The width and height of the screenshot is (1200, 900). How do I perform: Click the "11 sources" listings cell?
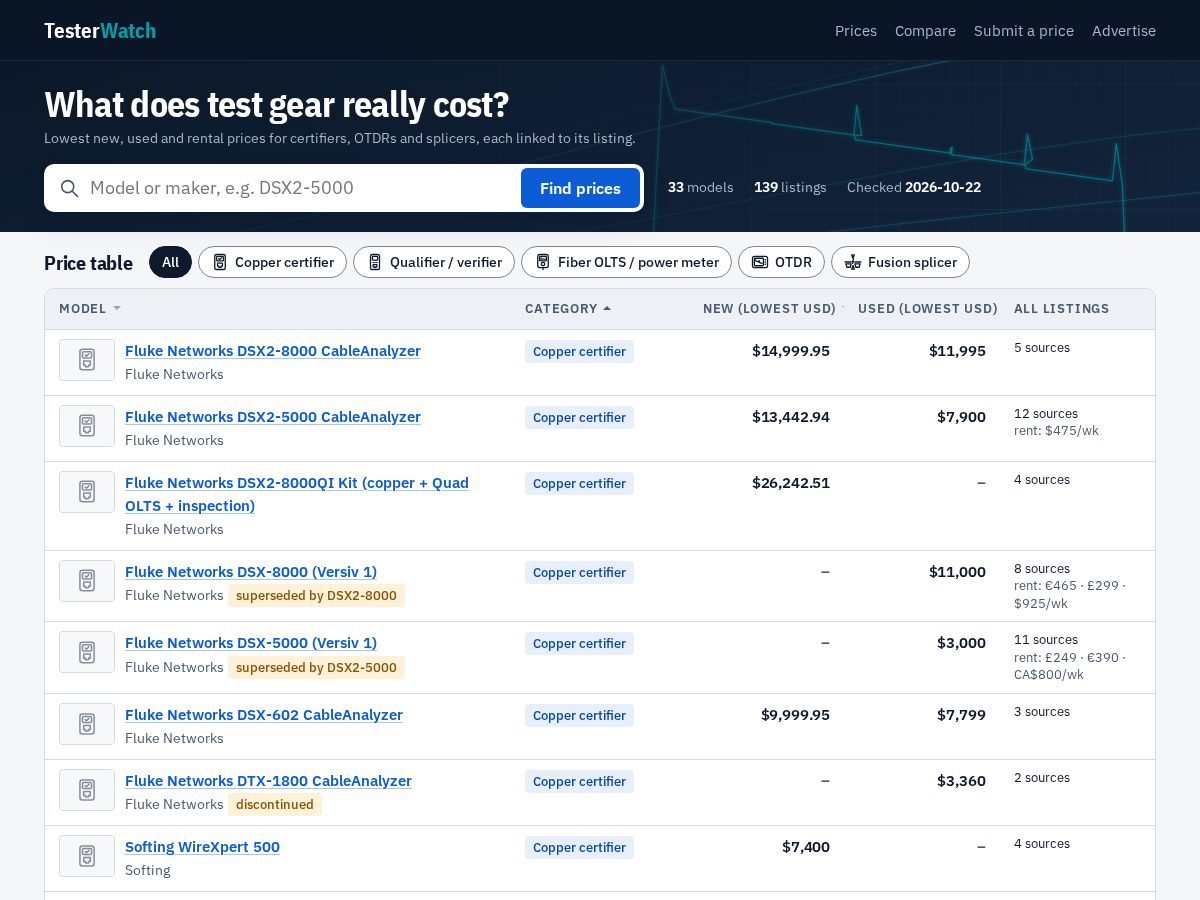pos(1046,640)
